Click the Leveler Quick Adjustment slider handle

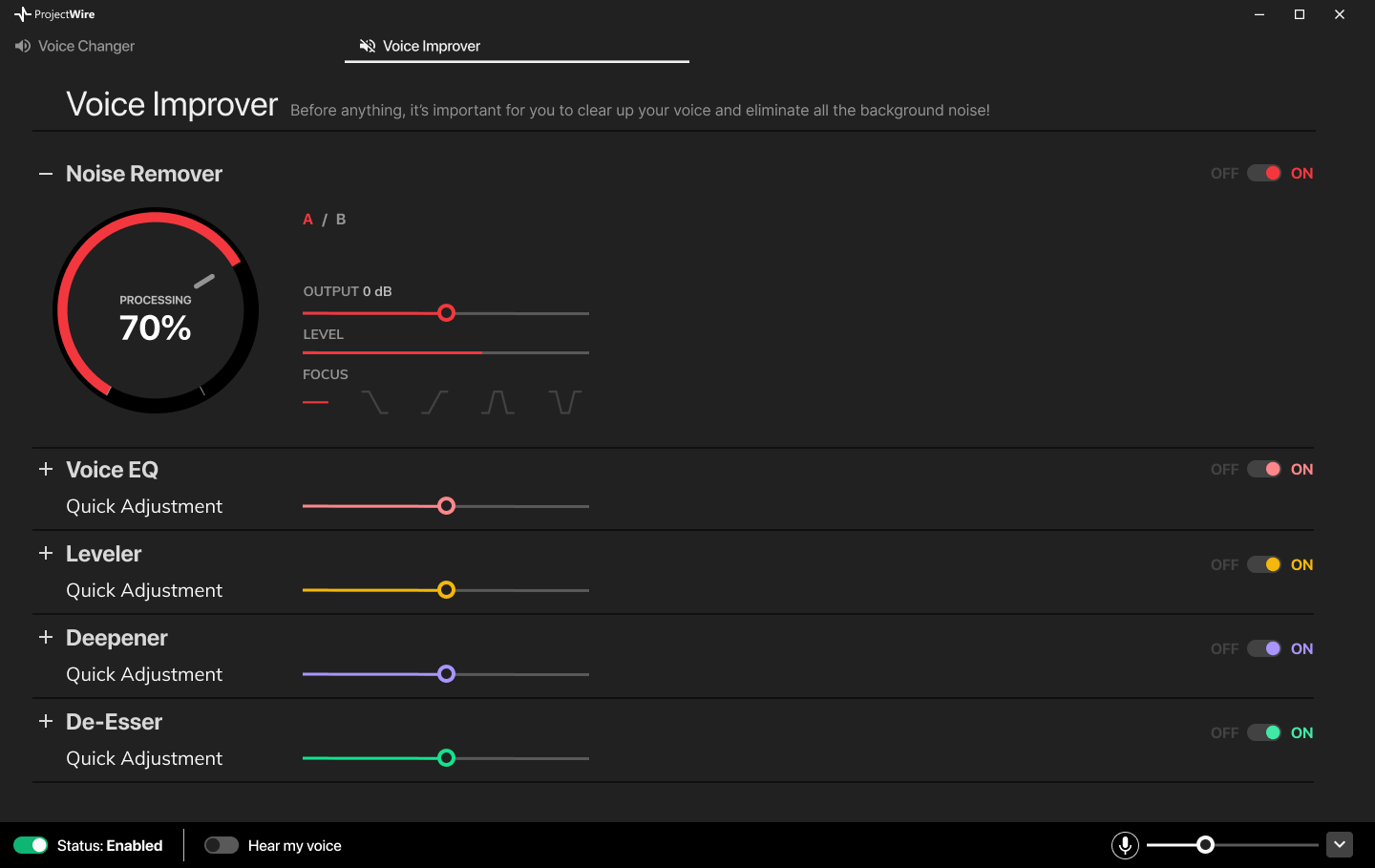click(x=446, y=590)
